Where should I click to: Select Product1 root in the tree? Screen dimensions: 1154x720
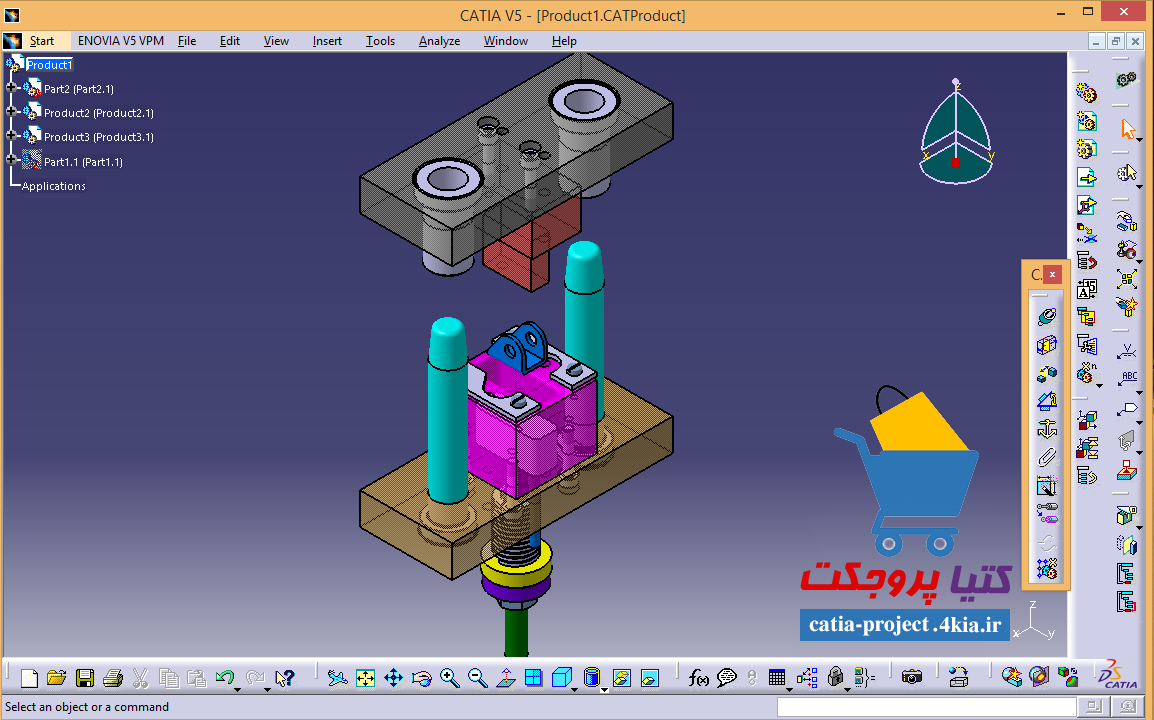click(49, 65)
